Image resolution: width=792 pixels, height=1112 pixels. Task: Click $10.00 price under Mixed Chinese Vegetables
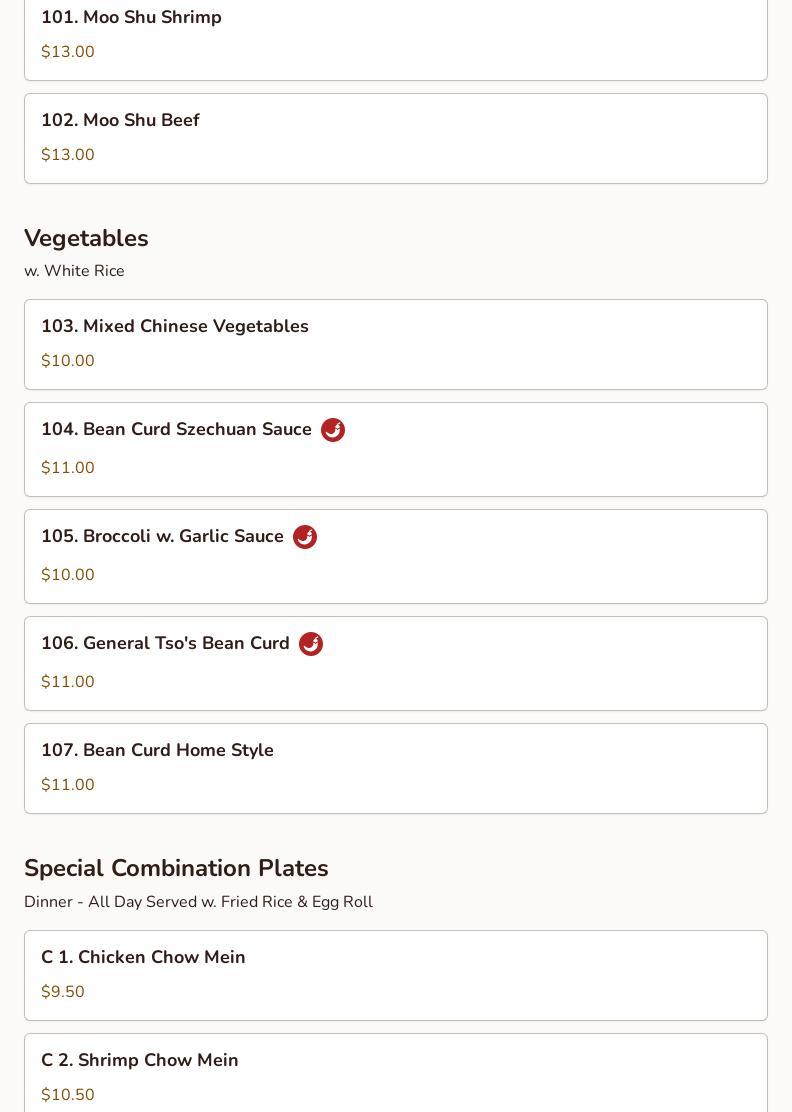[68, 360]
